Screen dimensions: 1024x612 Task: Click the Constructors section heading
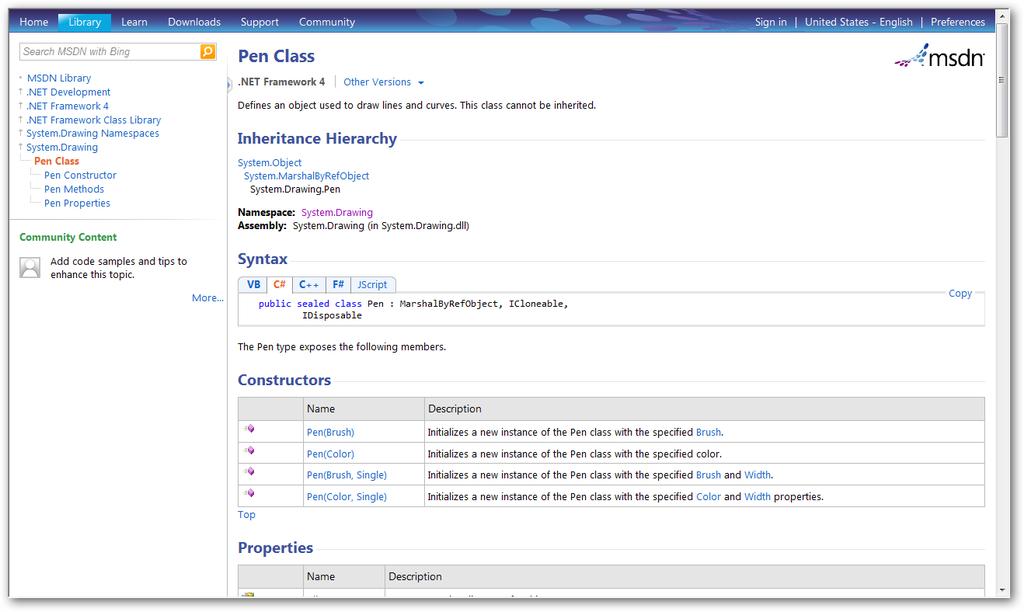[284, 380]
